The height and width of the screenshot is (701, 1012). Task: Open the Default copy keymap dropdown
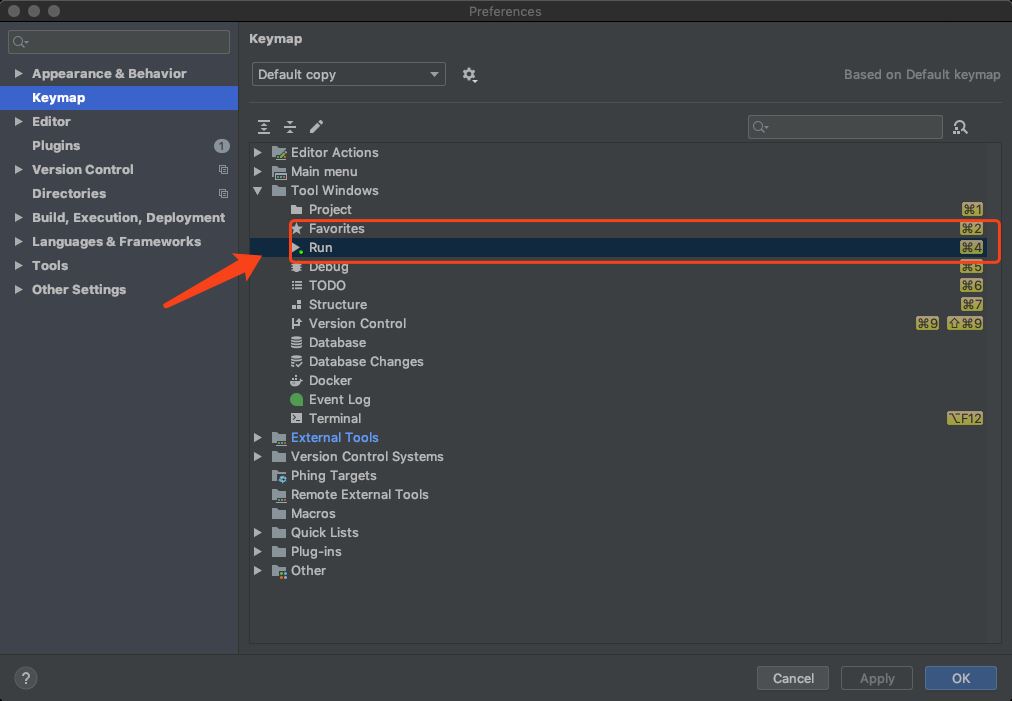click(348, 75)
